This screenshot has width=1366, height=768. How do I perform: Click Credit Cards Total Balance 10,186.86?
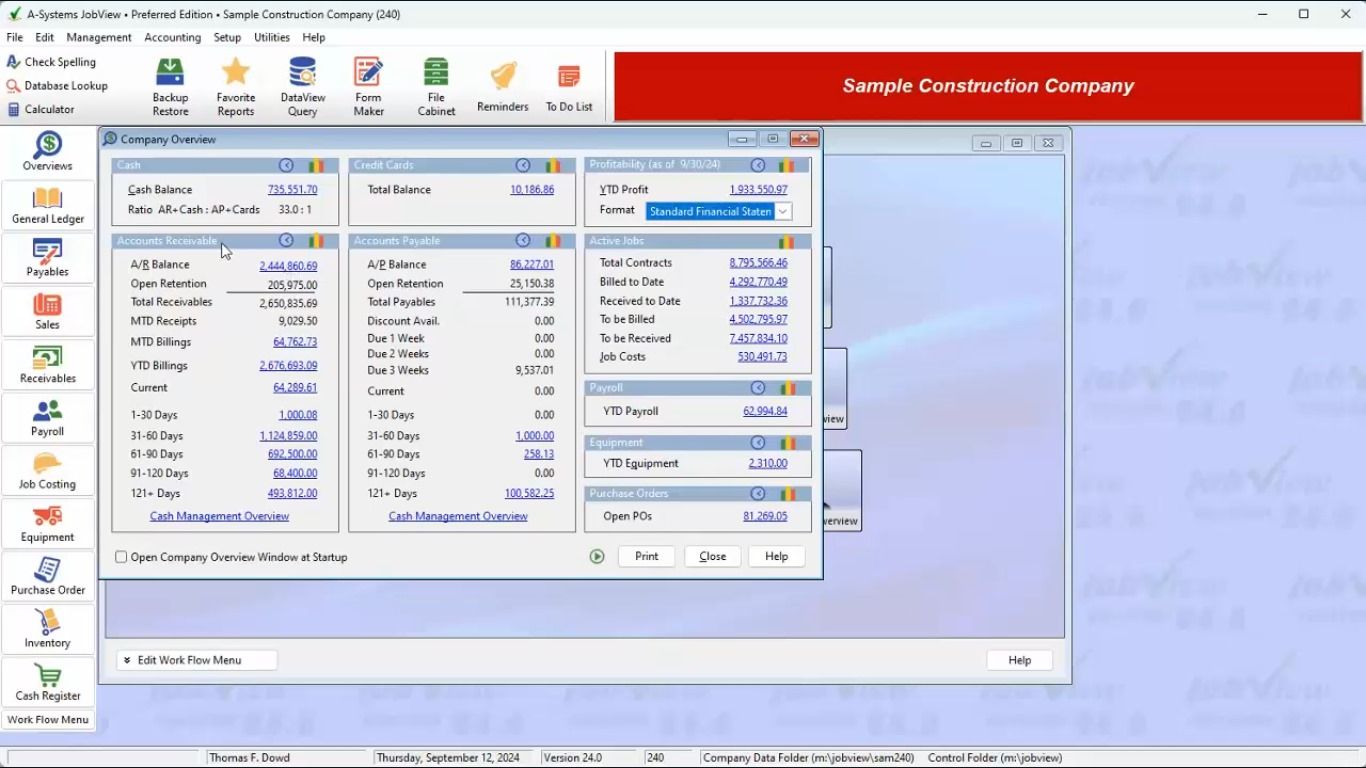pos(532,190)
